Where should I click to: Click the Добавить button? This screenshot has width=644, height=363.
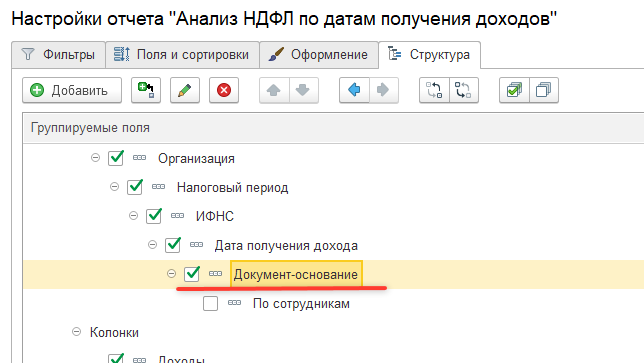72,90
